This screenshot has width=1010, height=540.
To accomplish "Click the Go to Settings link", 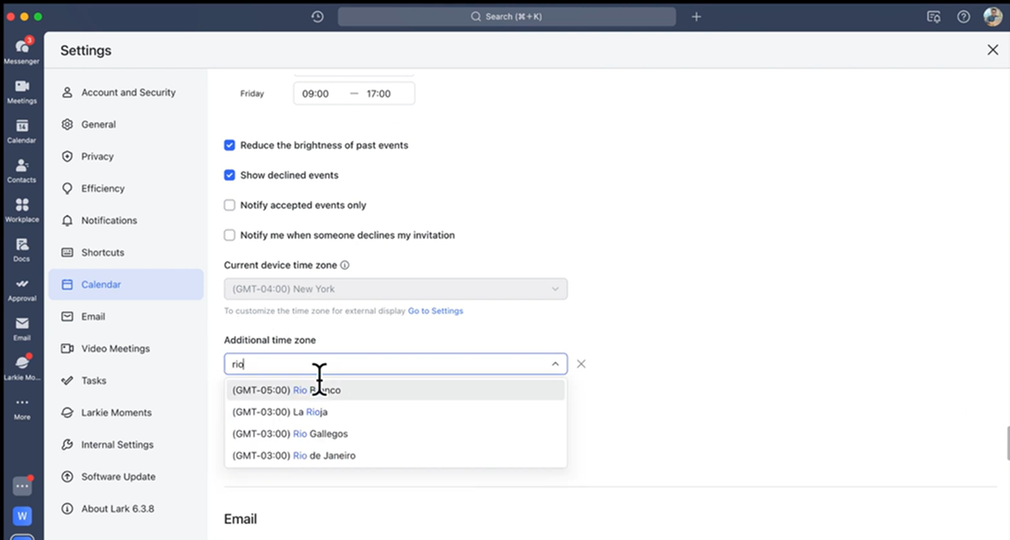I will (435, 311).
